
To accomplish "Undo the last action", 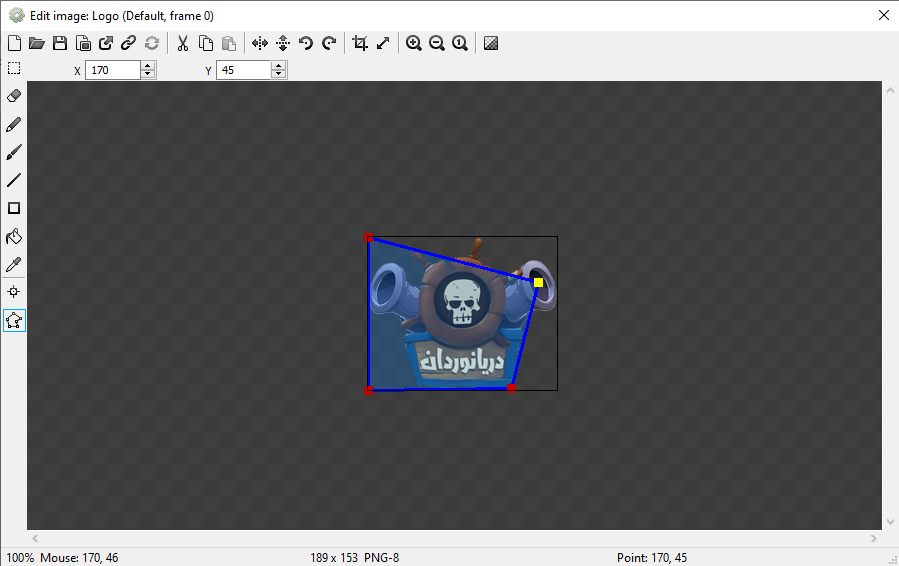I will [x=306, y=43].
